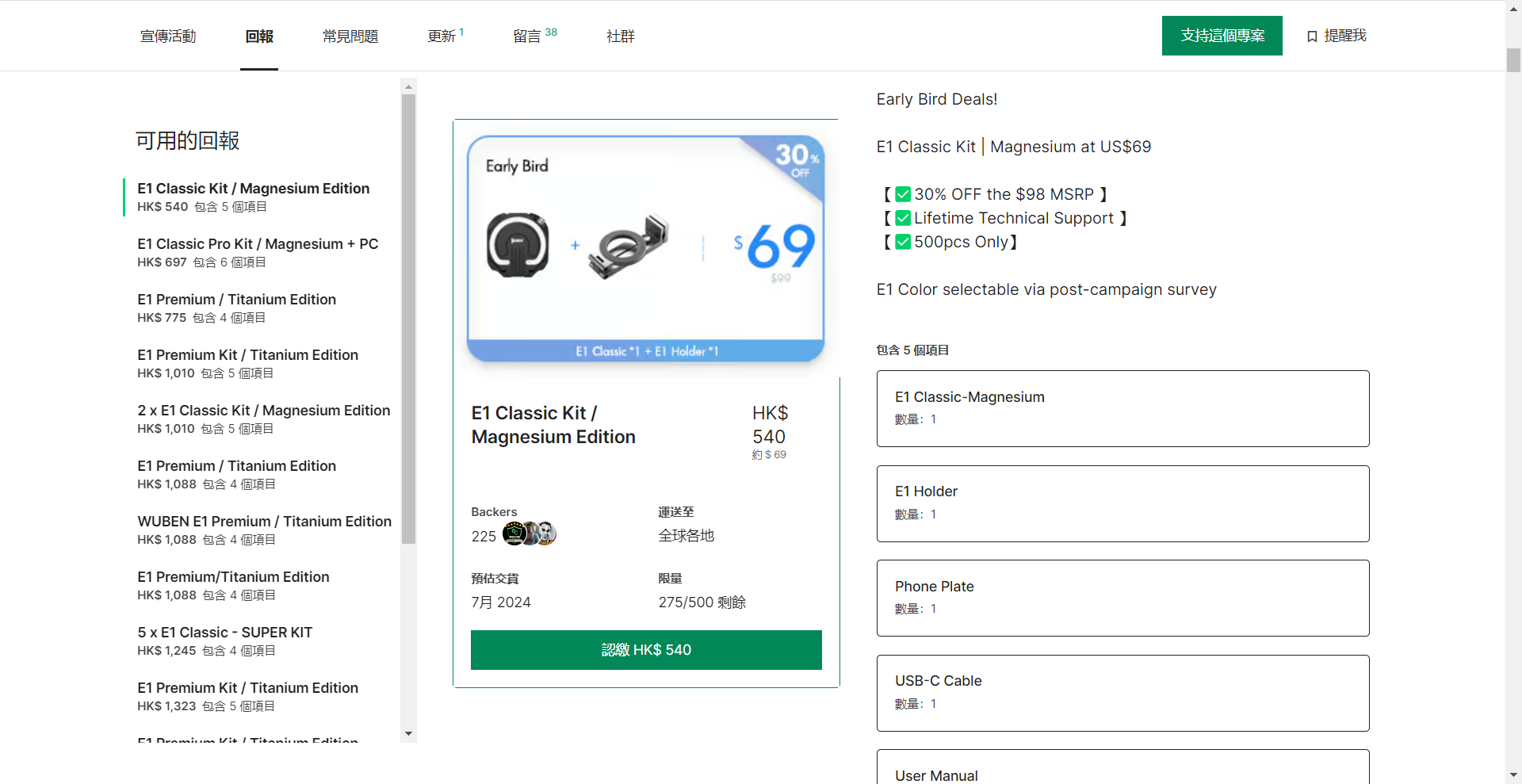Click the 包含 5 個項目 heading on the right
The width and height of the screenshot is (1522, 784).
click(912, 350)
